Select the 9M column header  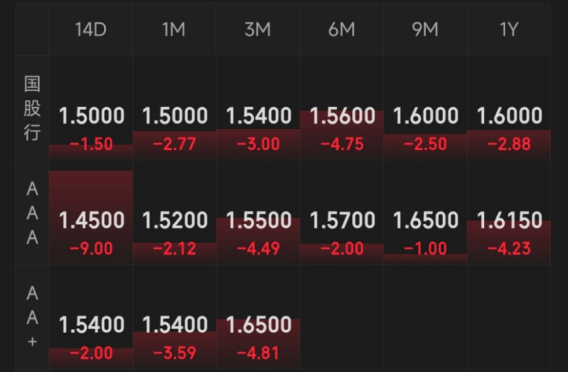[425, 29]
